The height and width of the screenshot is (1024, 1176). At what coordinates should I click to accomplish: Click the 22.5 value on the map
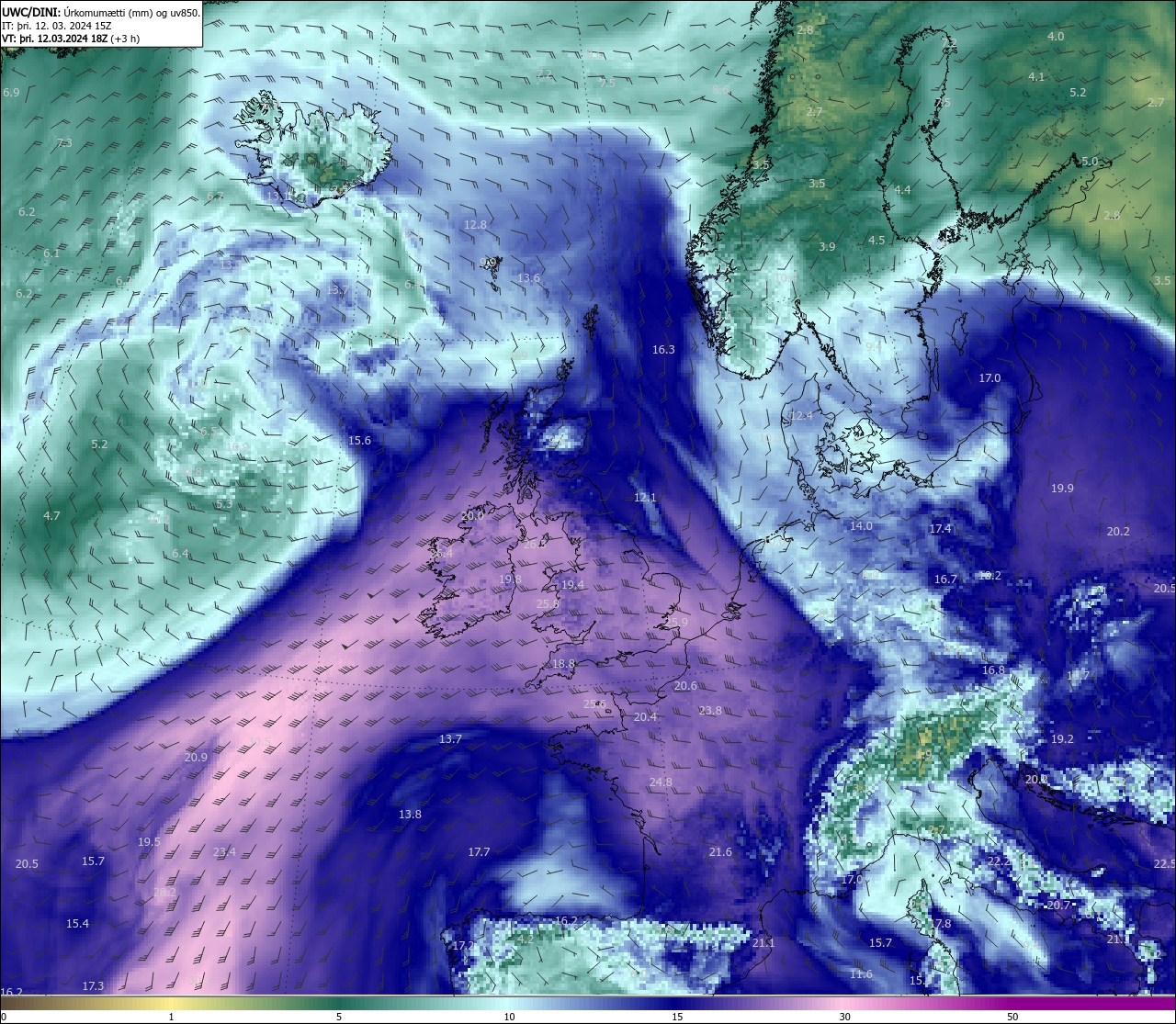1164,864
